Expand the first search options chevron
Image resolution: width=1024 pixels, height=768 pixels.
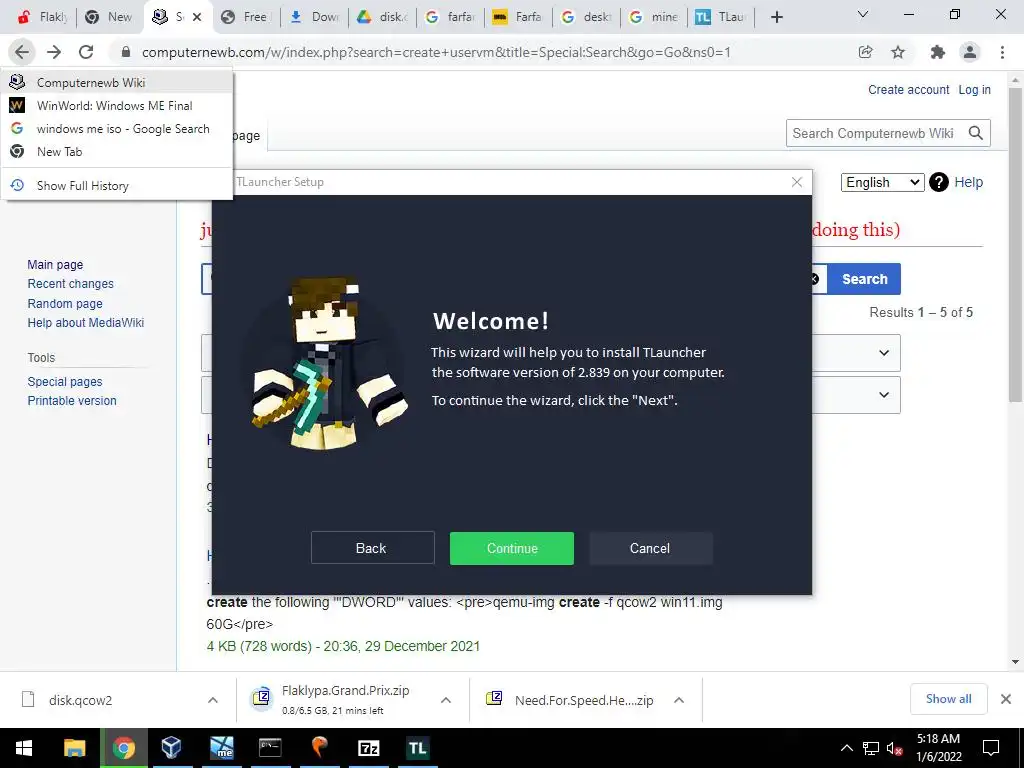click(x=884, y=353)
